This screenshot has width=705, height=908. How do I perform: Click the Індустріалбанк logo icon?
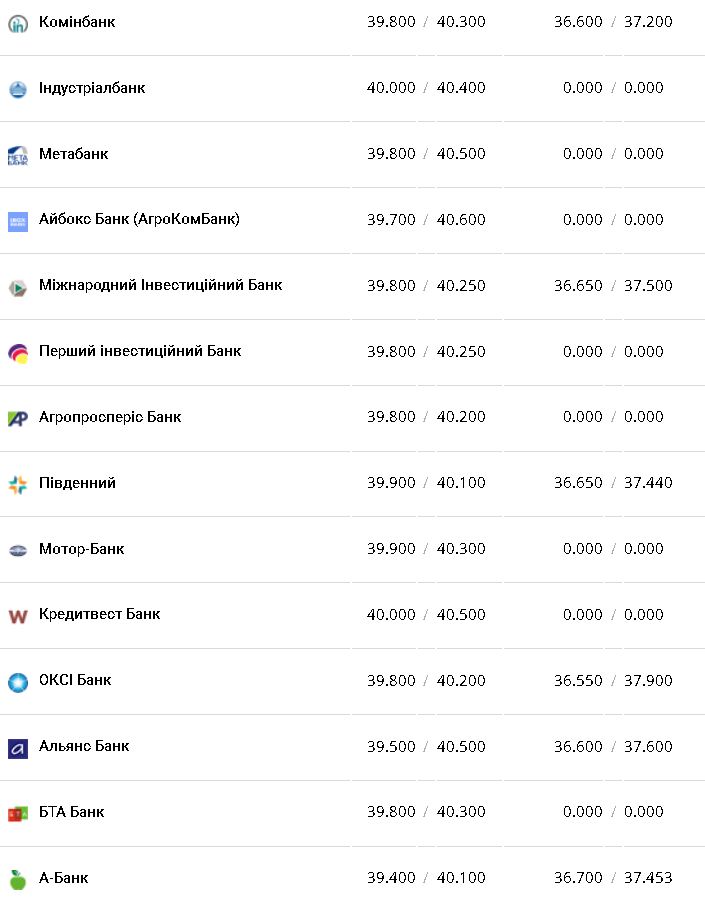click(x=18, y=89)
